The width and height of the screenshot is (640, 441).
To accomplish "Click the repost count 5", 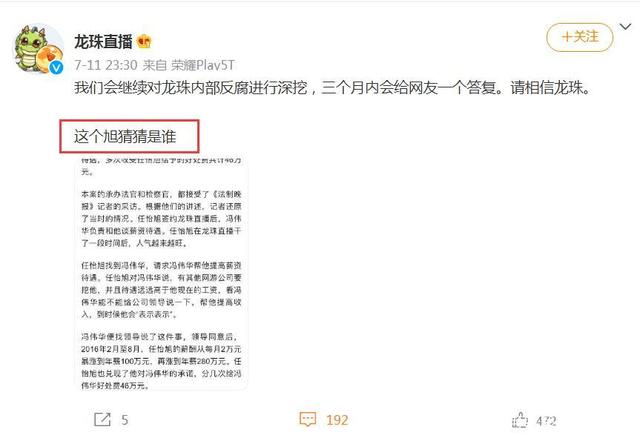I will point(124,420).
